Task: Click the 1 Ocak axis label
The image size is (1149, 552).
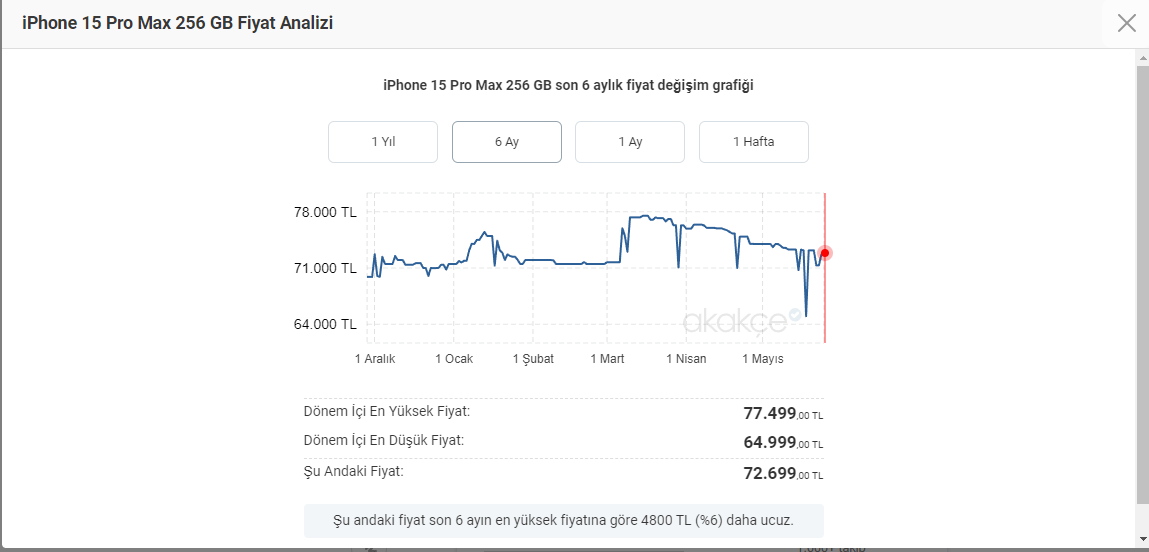Action: pos(454,359)
